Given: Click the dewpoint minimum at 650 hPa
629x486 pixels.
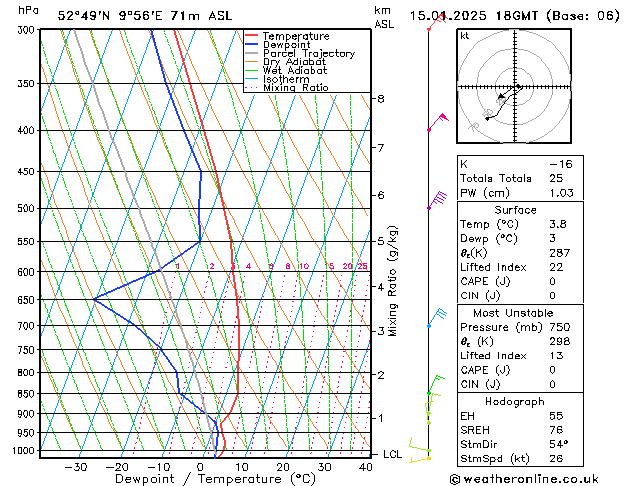Looking at the screenshot, I should [94, 299].
